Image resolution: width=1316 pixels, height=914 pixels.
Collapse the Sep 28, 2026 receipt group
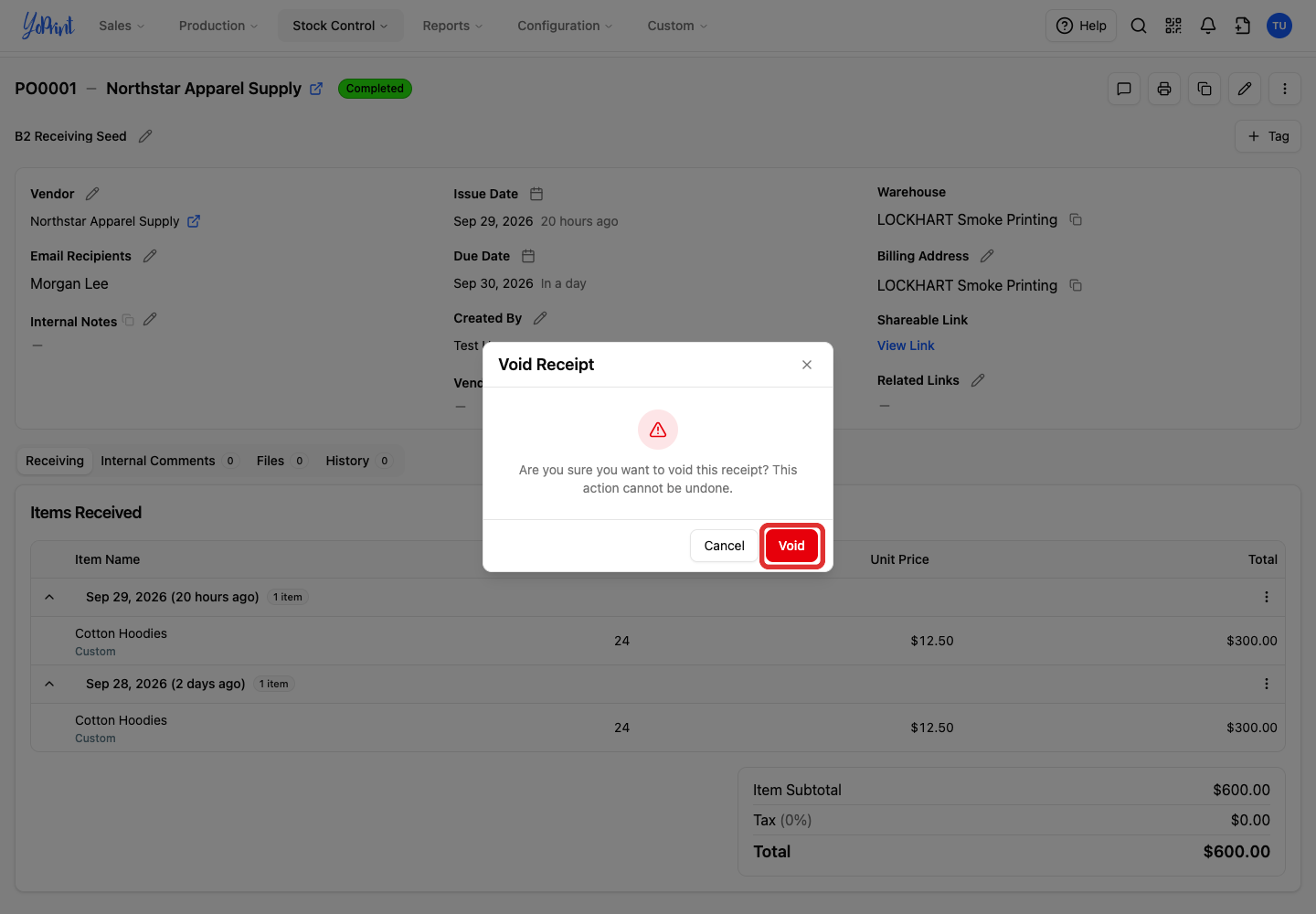[x=49, y=684]
